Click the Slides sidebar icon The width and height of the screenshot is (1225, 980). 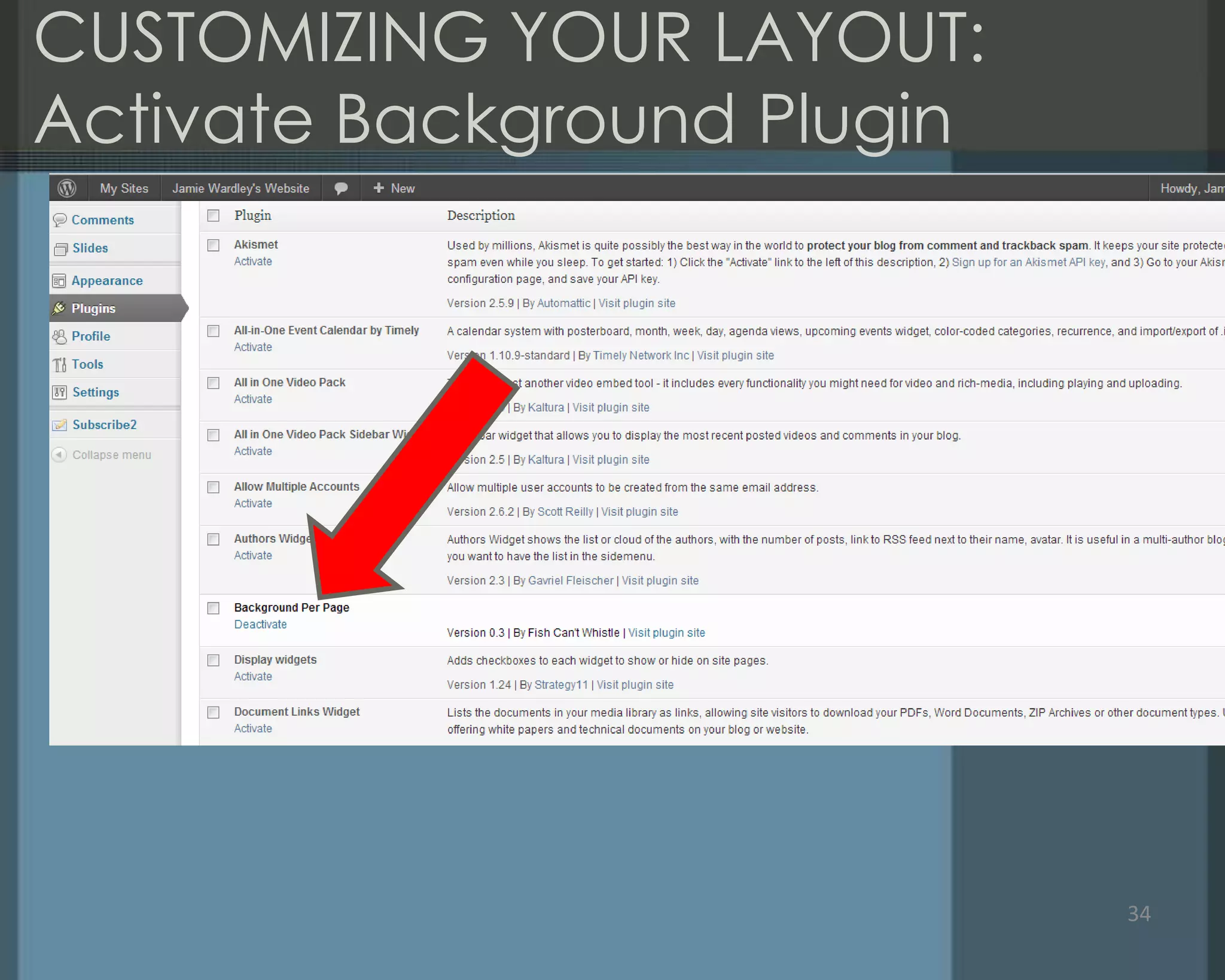[x=60, y=248]
